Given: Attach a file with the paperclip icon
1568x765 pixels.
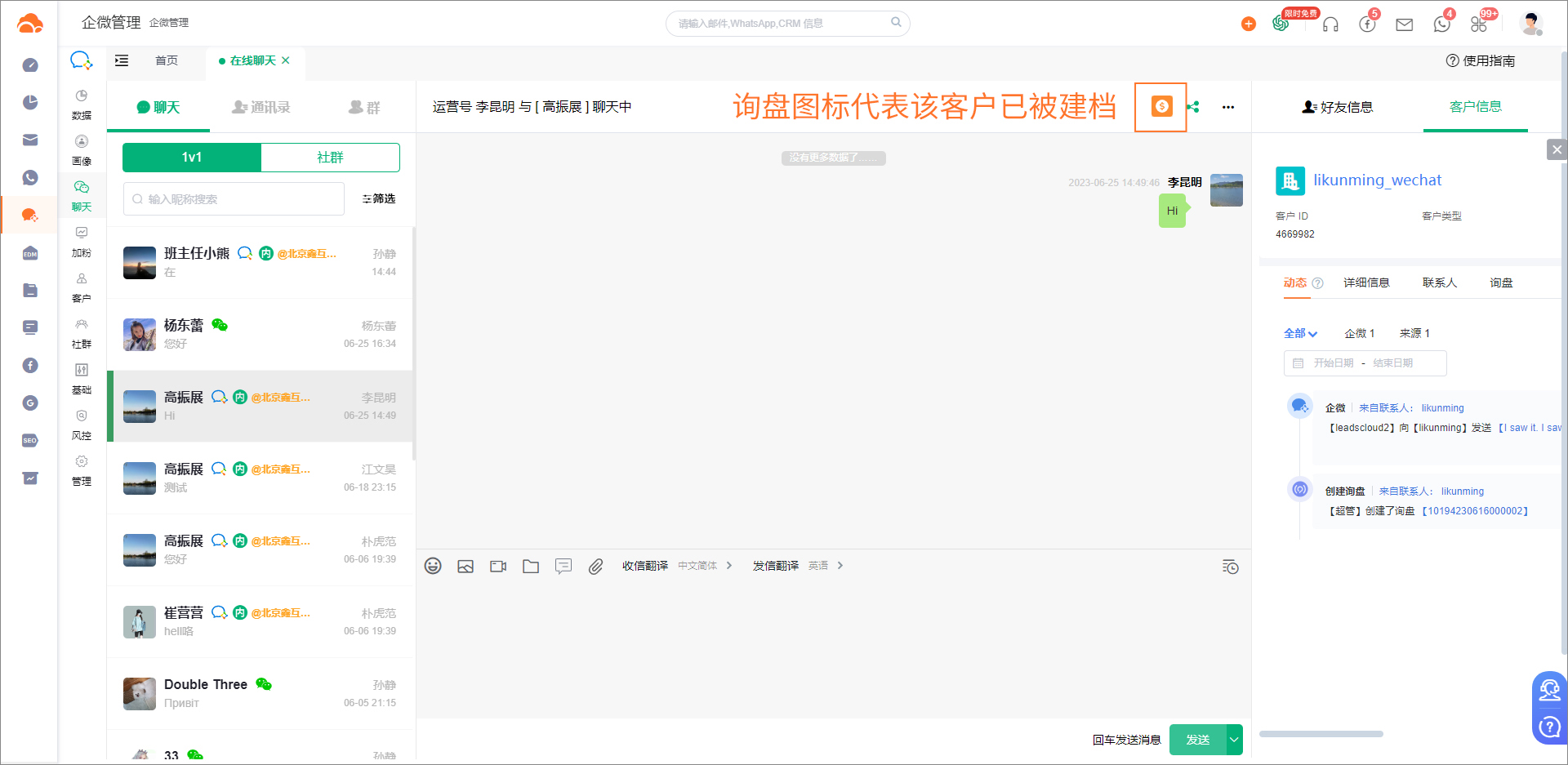Looking at the screenshot, I should pos(596,566).
